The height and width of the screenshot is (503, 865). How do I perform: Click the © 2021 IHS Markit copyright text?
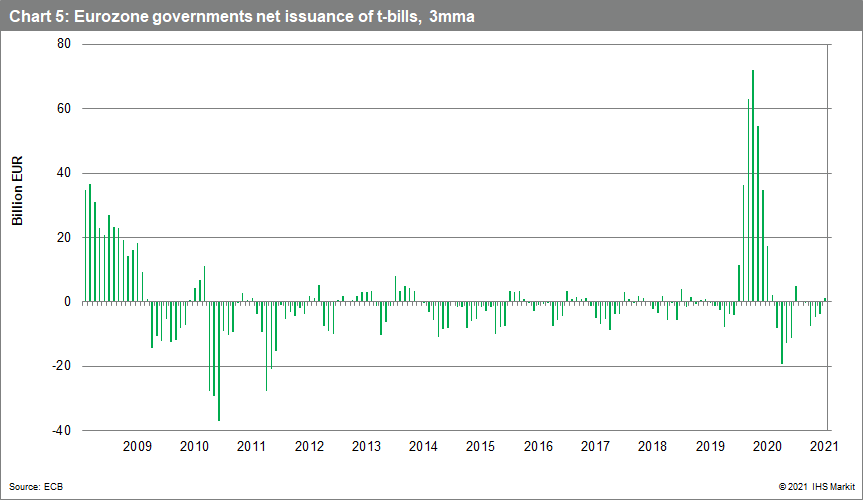point(805,485)
